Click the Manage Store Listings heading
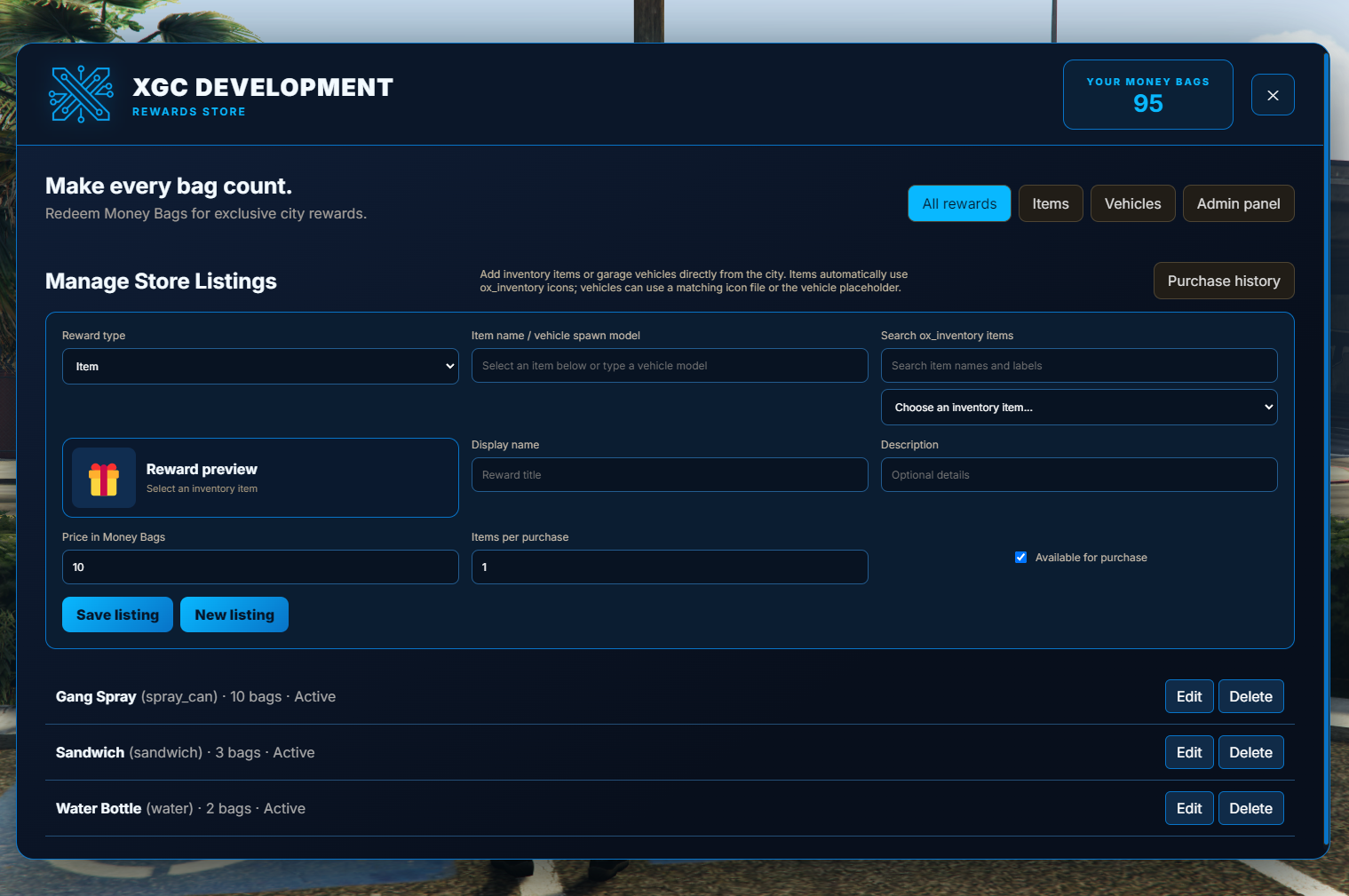The image size is (1349, 896). click(161, 281)
